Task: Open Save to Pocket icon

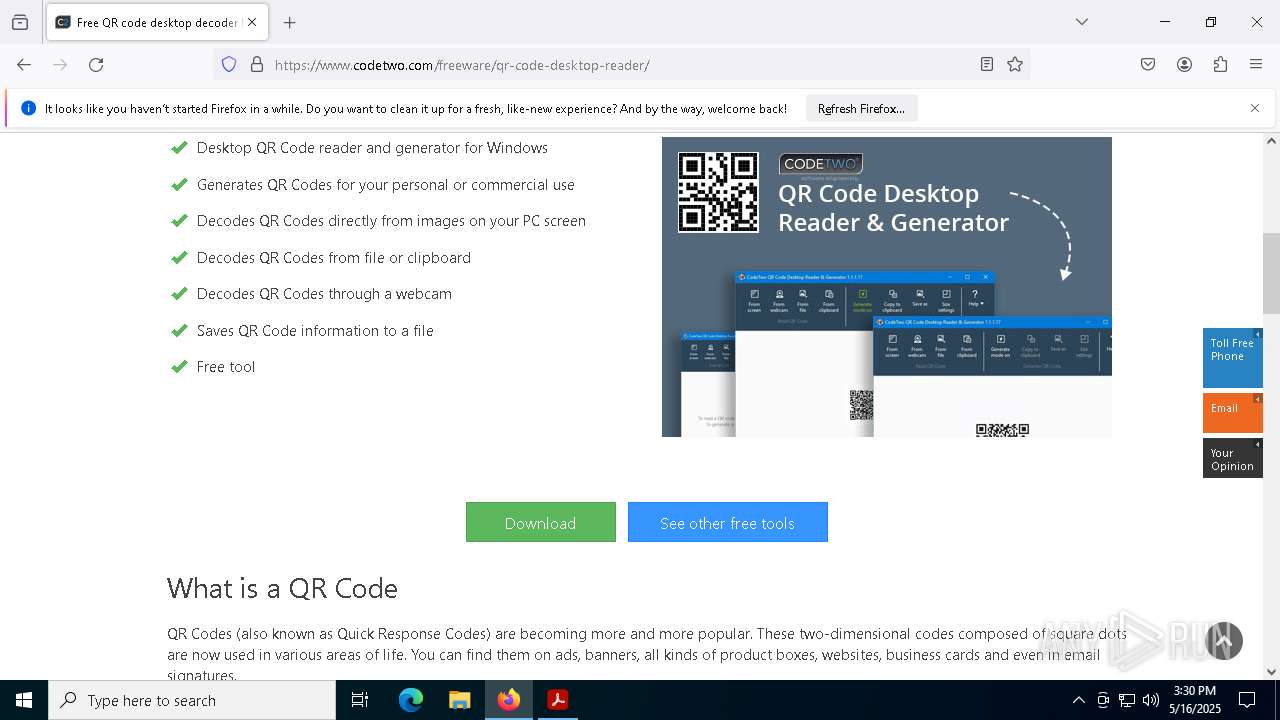Action: [1148, 65]
